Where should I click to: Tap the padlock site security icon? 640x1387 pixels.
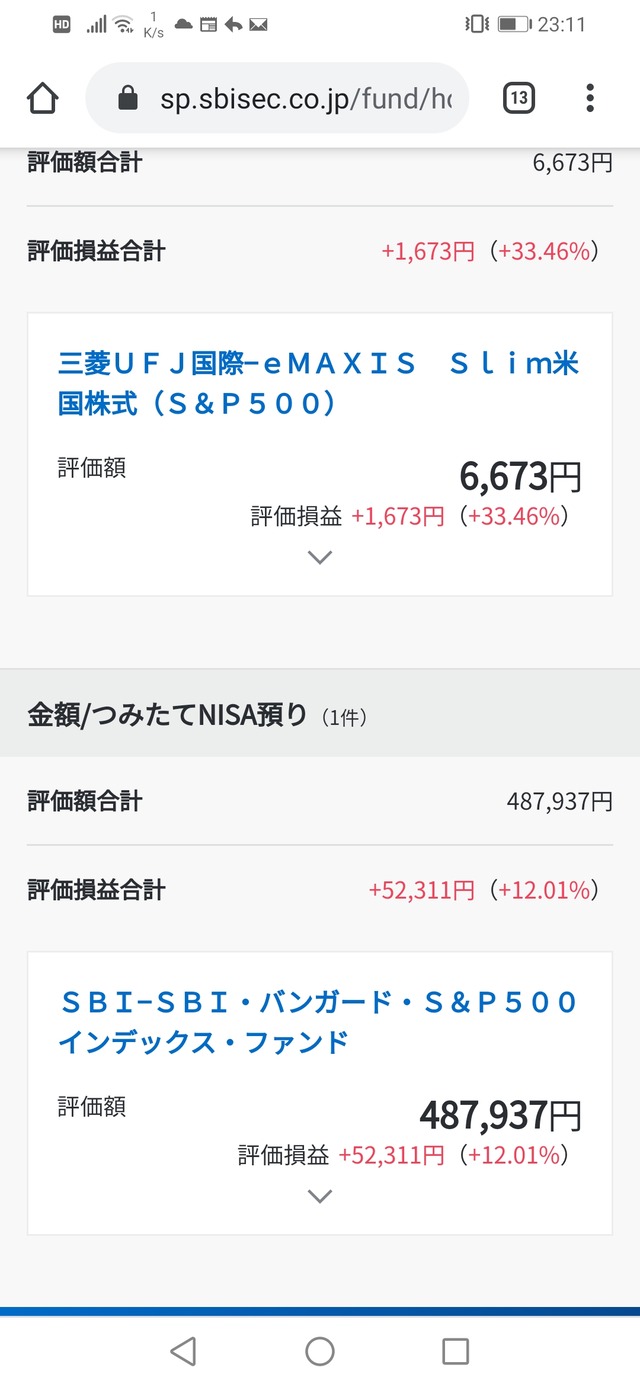(x=127, y=98)
